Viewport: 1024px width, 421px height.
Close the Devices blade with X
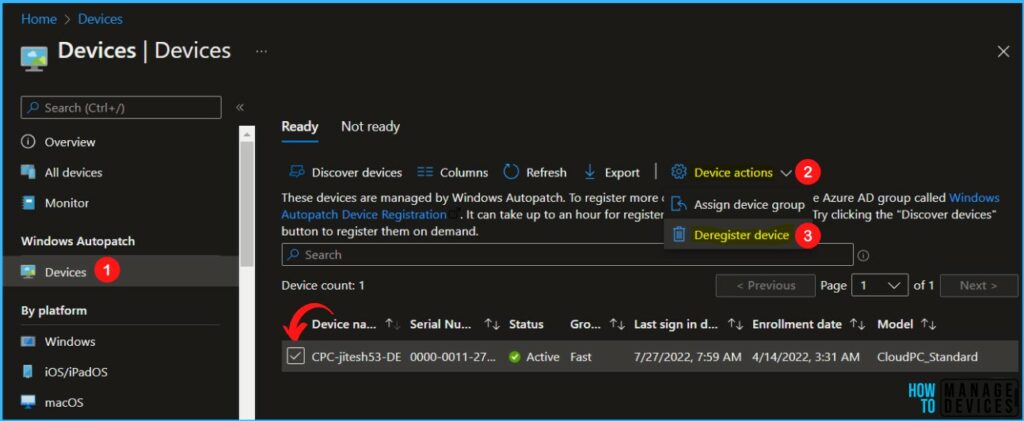pos(1004,52)
